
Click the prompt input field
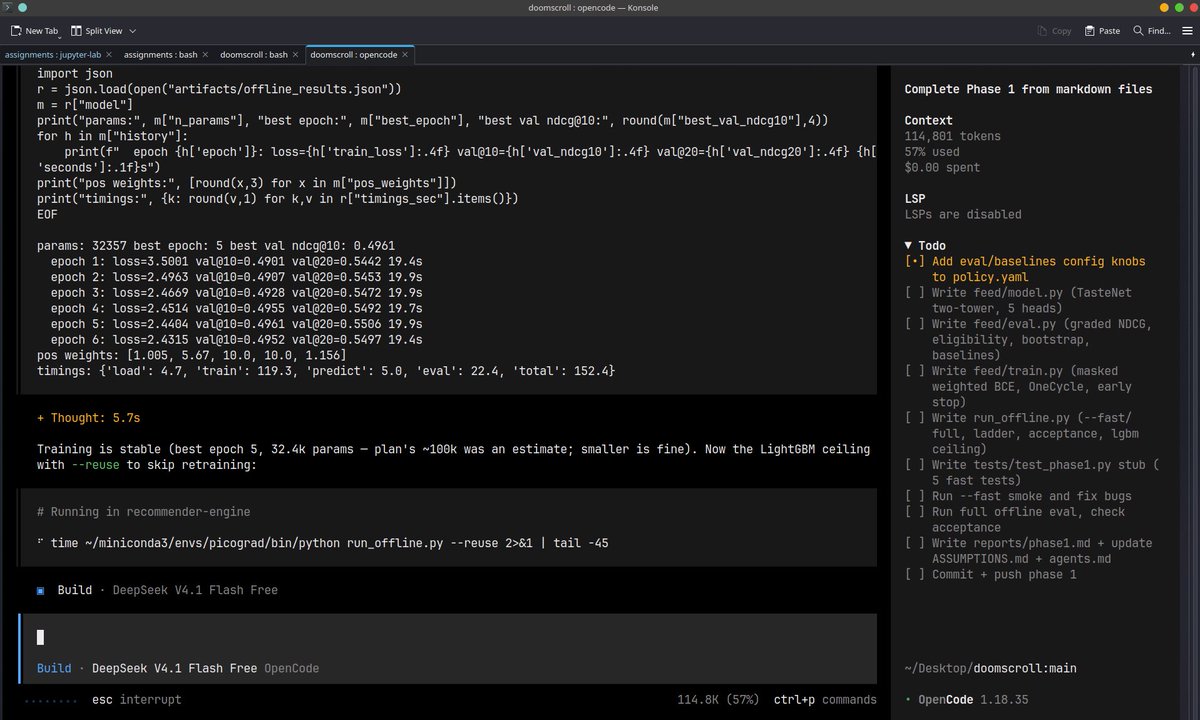(x=448, y=637)
